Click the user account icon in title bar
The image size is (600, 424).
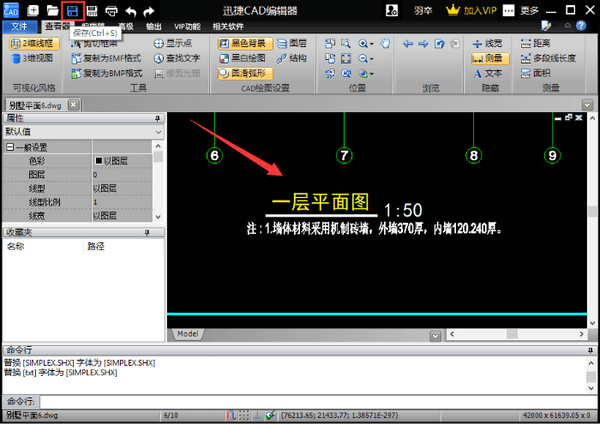click(391, 10)
